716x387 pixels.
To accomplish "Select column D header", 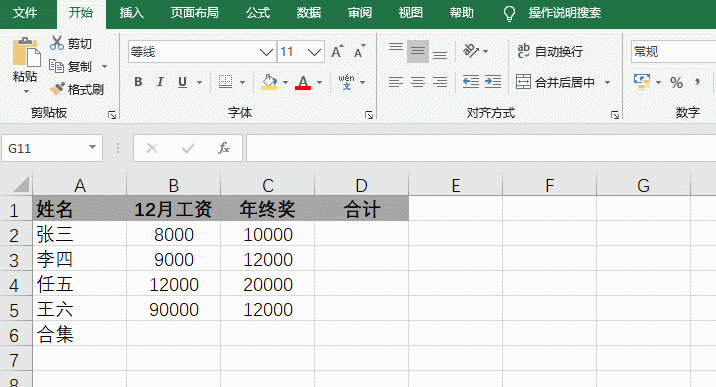I will click(361, 185).
